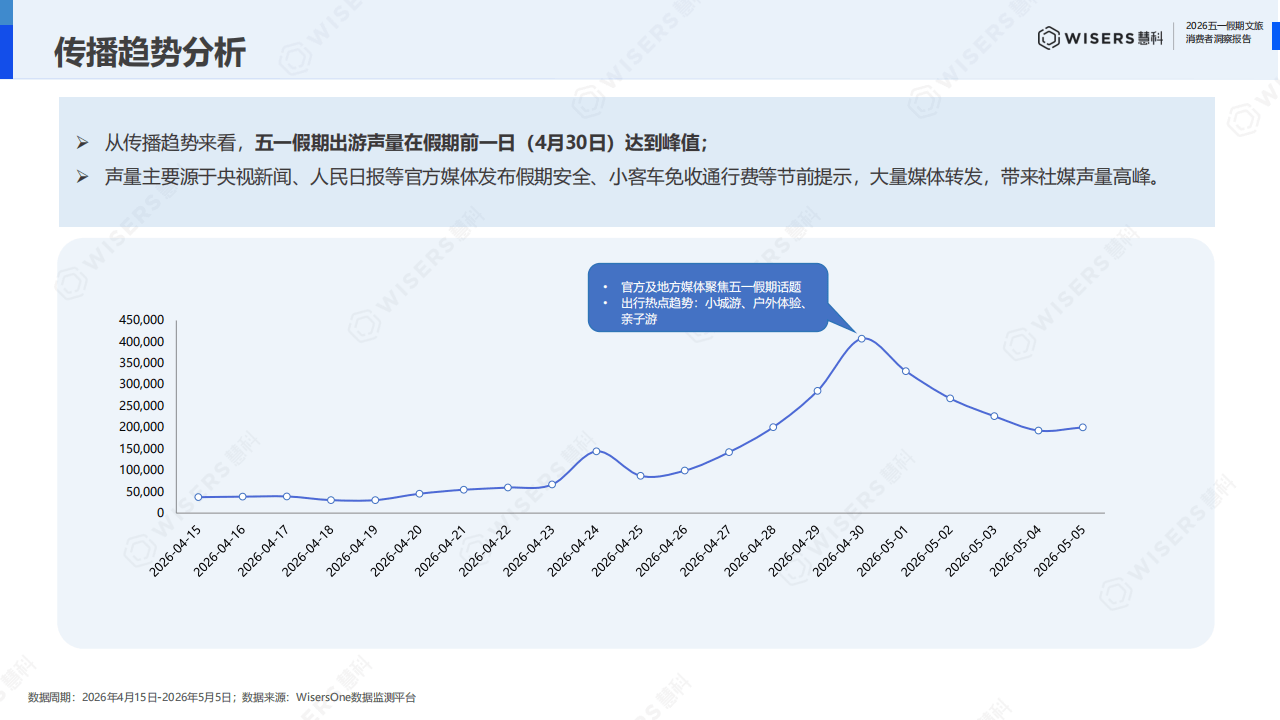1280x720 pixels.
Task: Select the last data point for 2026-05-05
Action: coord(1082,427)
